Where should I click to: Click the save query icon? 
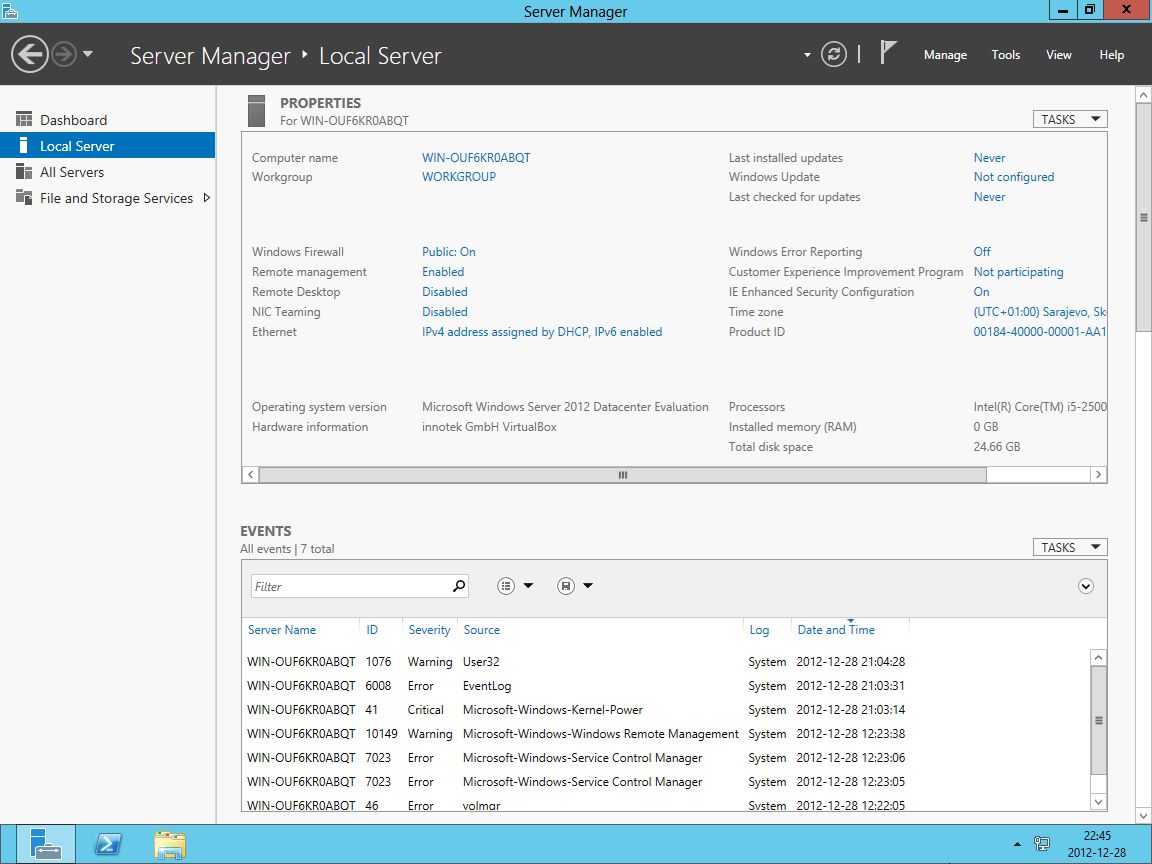click(x=565, y=586)
